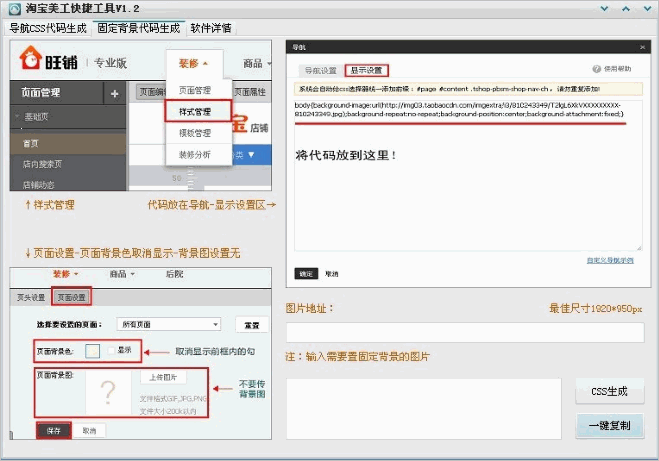659x461 pixels.
Task: Open the 自定义导航示例 link
Action: 610,260
